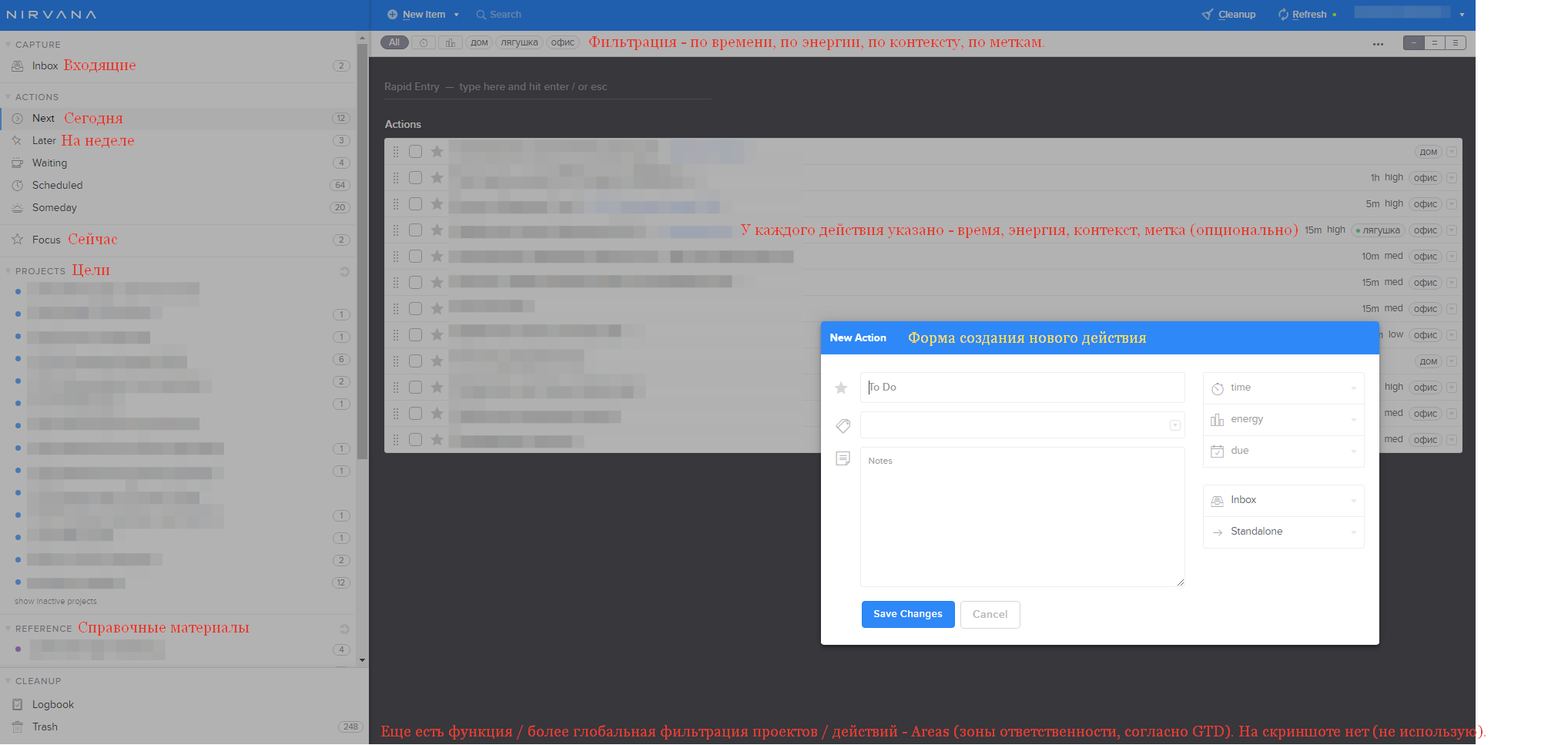Click the energy filter bars icon
The height and width of the screenshot is (745, 1568).
450,42
